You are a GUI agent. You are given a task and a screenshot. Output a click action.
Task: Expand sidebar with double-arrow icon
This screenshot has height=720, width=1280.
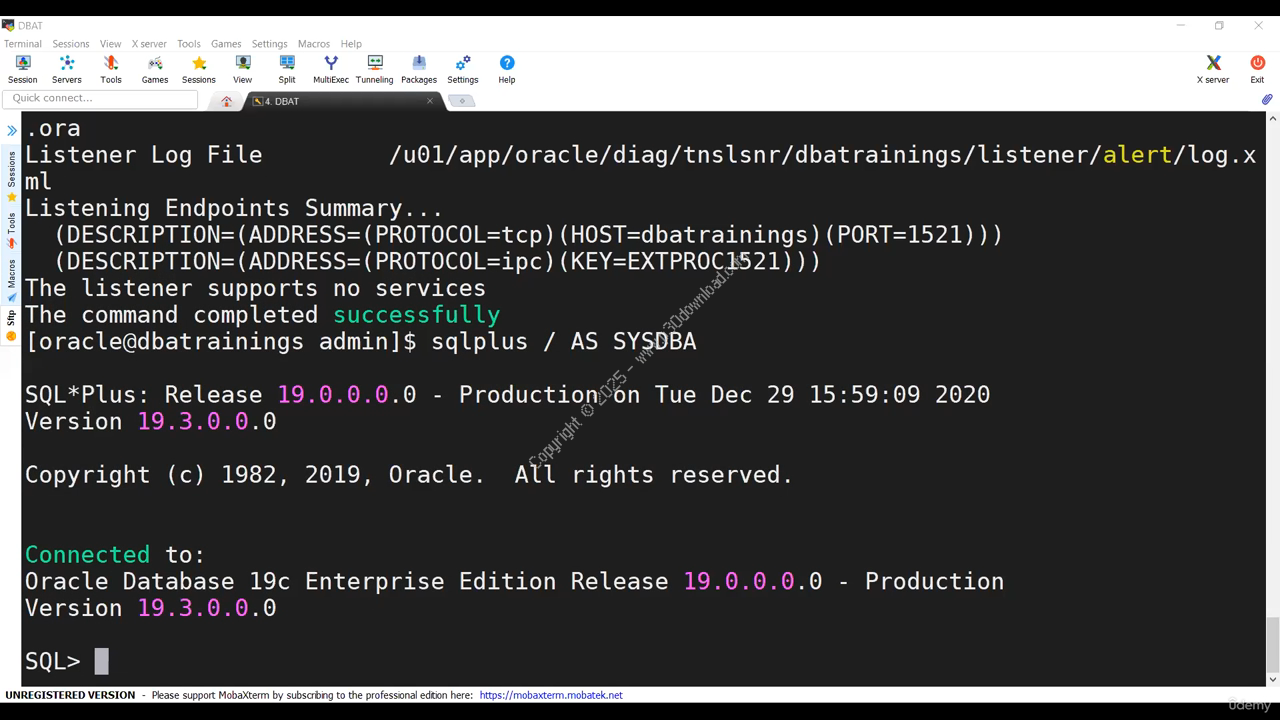point(11,131)
